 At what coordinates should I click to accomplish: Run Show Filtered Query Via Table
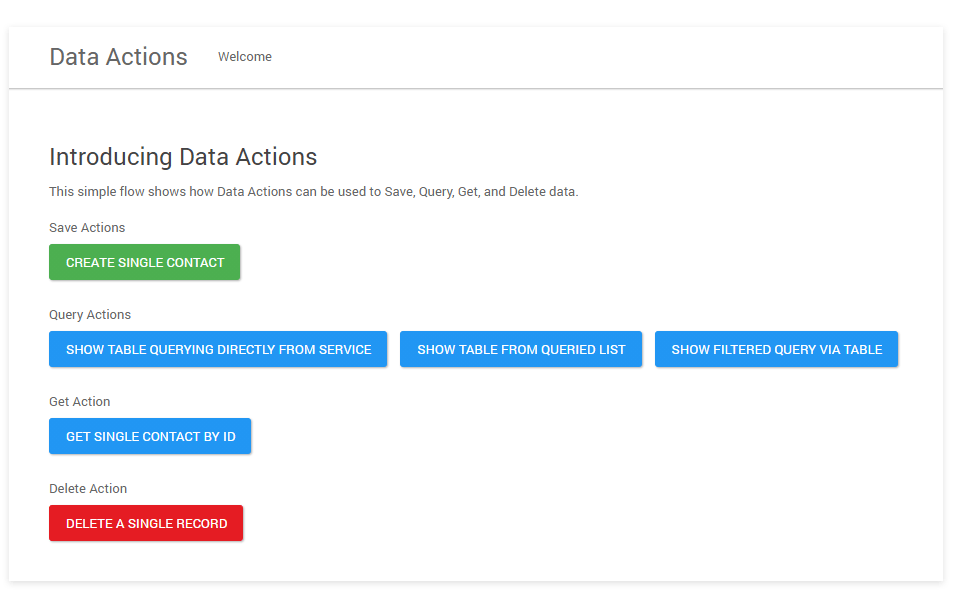coord(776,349)
